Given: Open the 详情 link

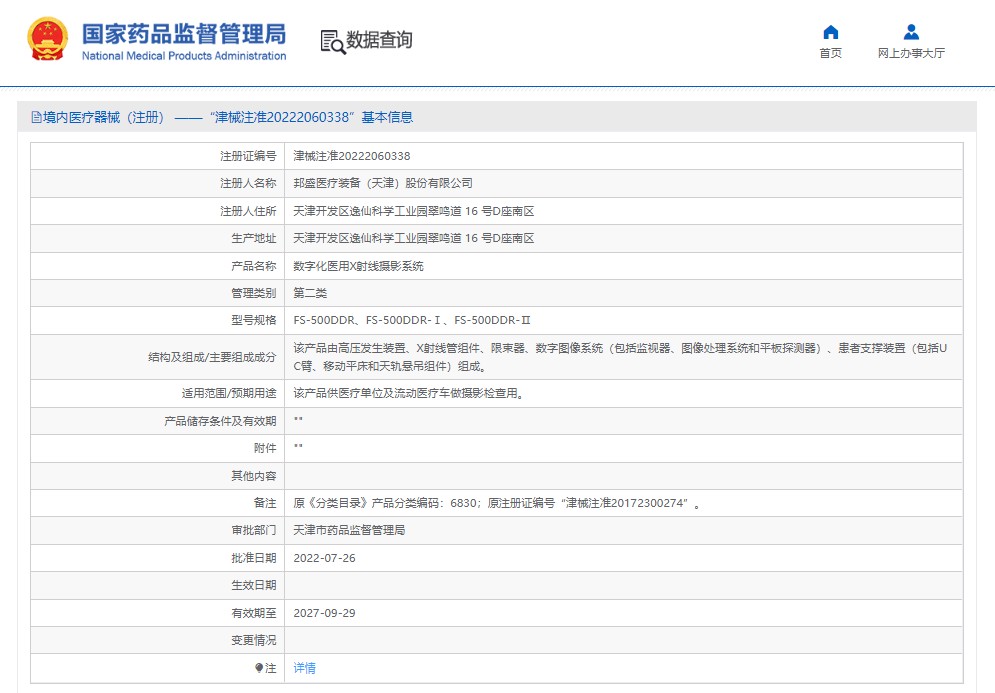Looking at the screenshot, I should pyautogui.click(x=304, y=668).
